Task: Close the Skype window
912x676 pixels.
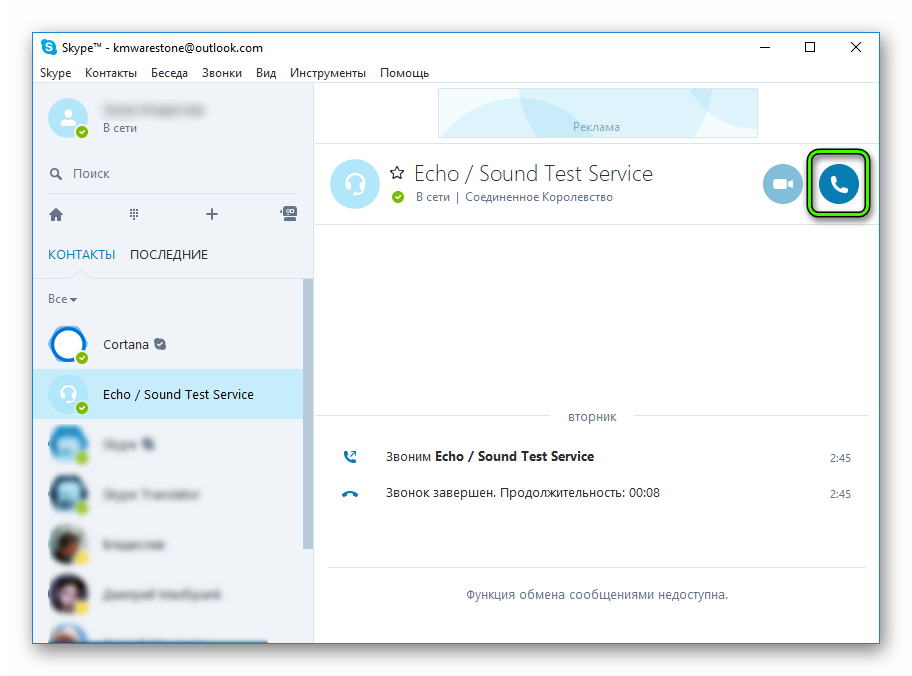Action: click(856, 47)
